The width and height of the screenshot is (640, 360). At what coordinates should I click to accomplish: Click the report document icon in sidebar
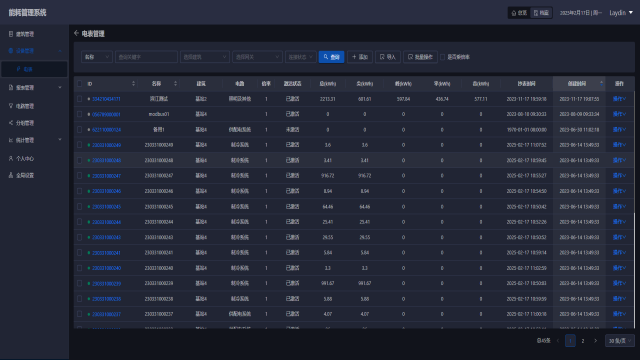tap(11, 87)
